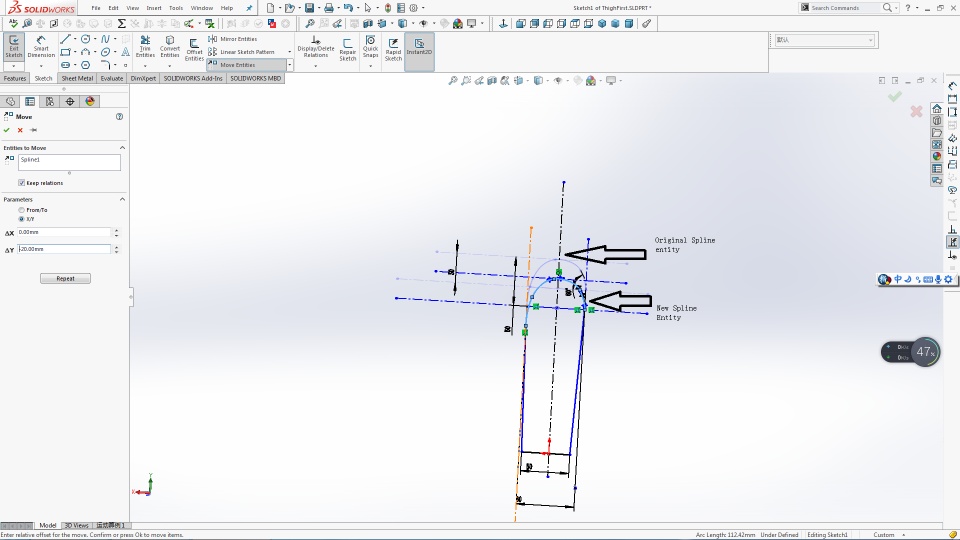Open the PropertyManager tab
960x540 pixels.
point(30,102)
